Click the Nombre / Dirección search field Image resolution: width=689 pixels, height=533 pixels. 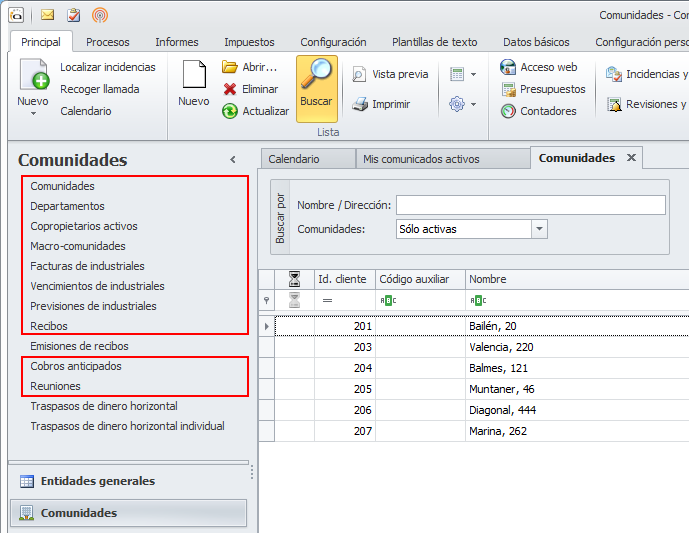(531, 205)
